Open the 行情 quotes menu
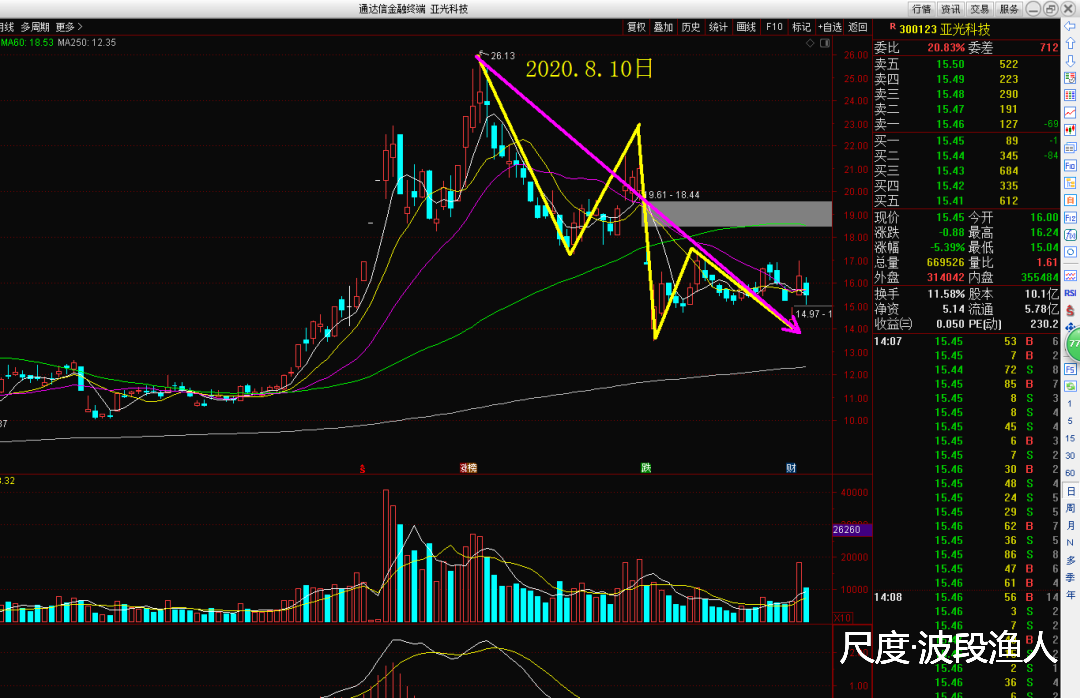This screenshot has height=698, width=1080. (922, 9)
